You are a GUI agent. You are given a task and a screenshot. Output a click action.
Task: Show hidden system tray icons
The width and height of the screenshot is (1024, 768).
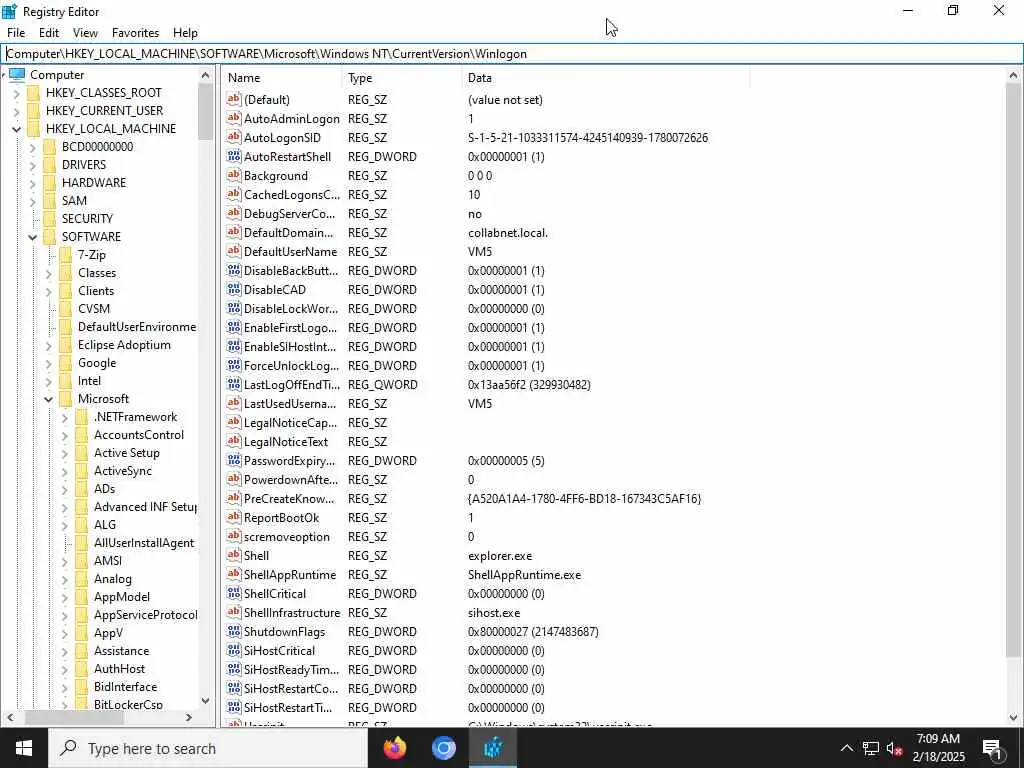846,748
